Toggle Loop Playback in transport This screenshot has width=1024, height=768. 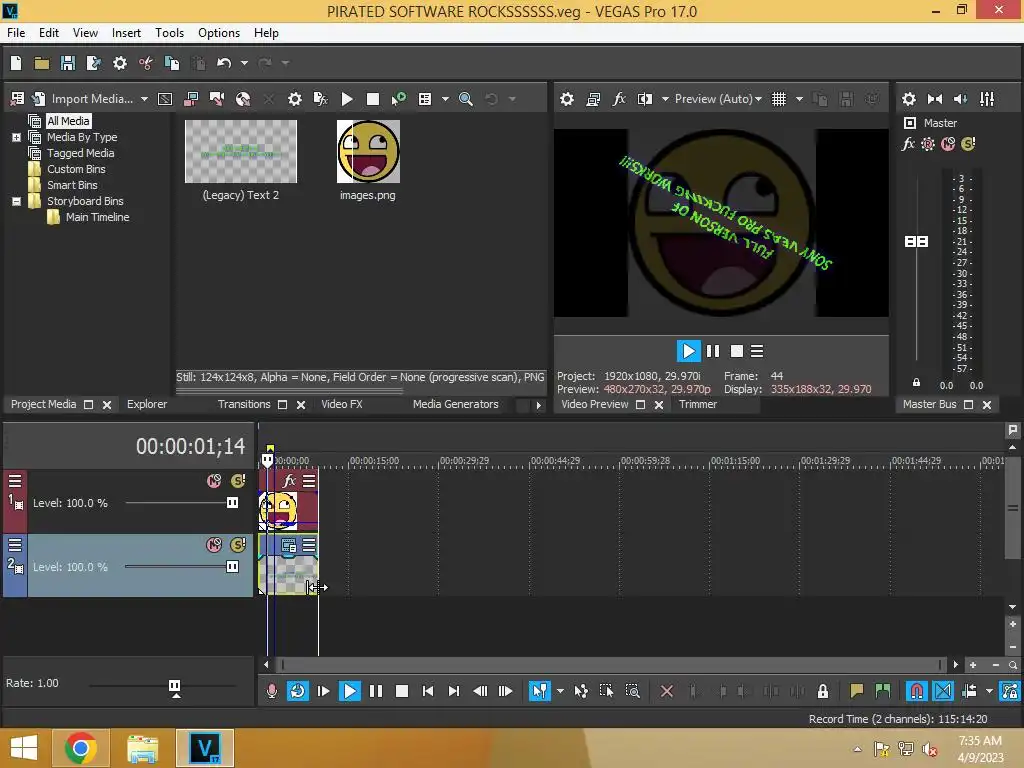[297, 691]
